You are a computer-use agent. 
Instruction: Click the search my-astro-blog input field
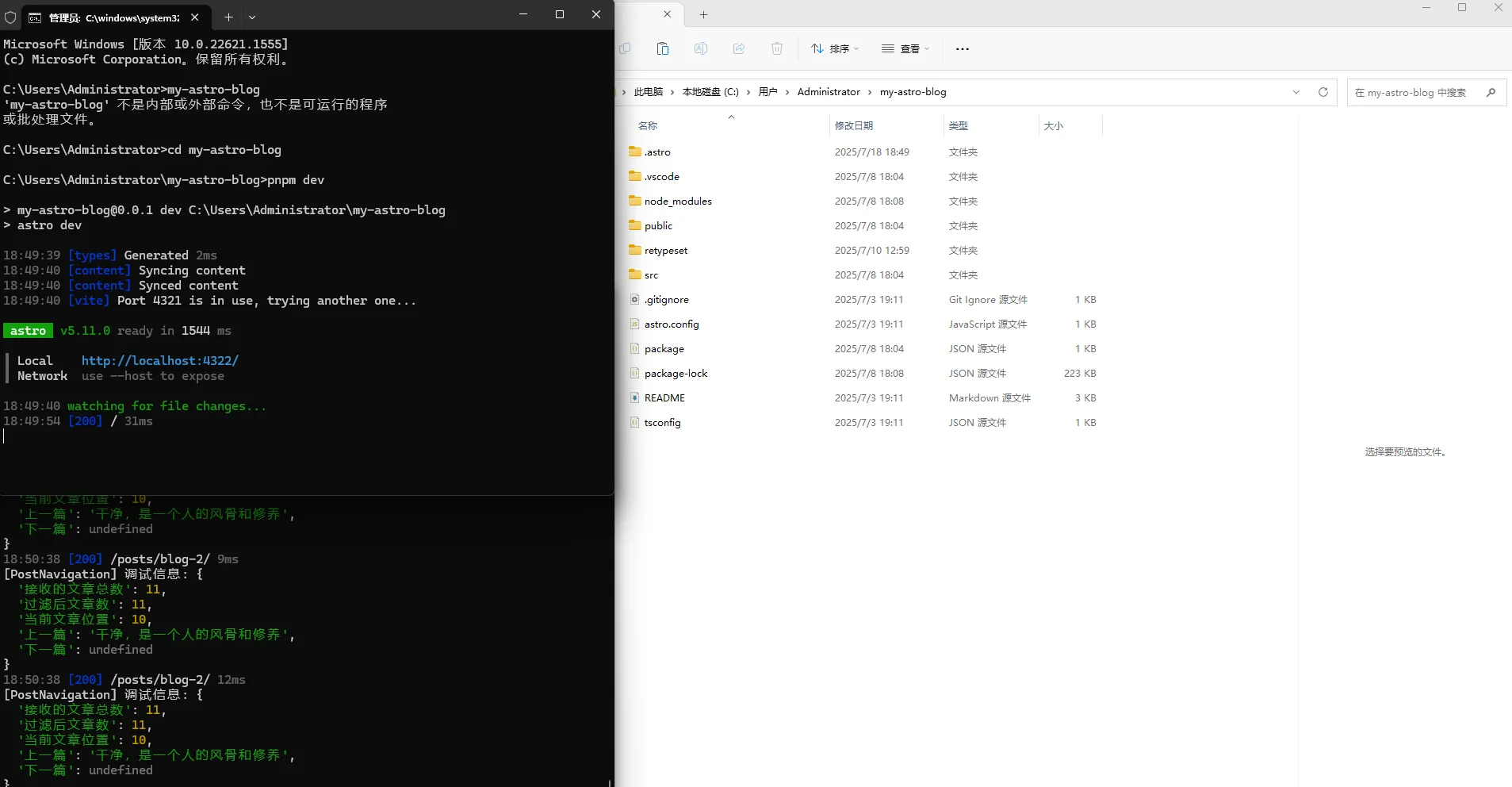click(x=1411, y=93)
